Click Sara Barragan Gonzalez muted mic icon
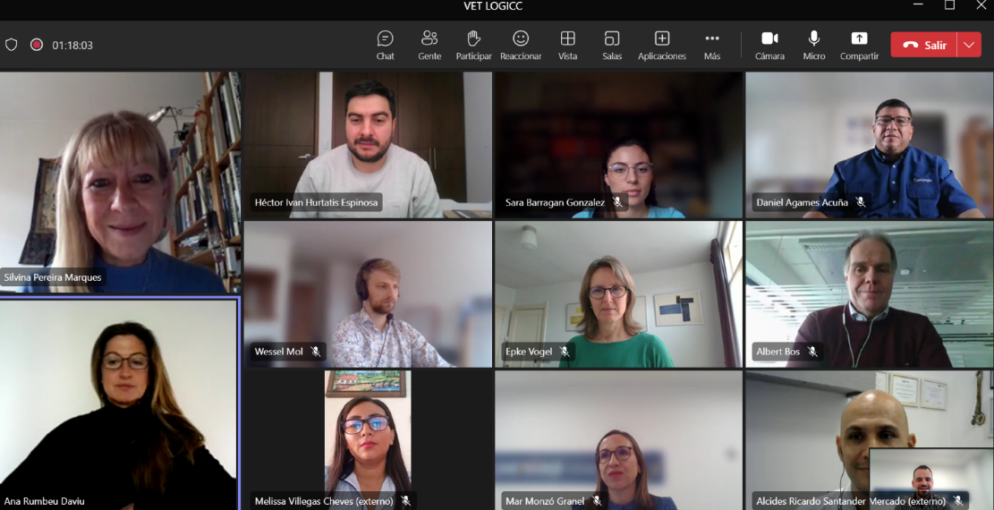The image size is (994, 510). (x=617, y=202)
